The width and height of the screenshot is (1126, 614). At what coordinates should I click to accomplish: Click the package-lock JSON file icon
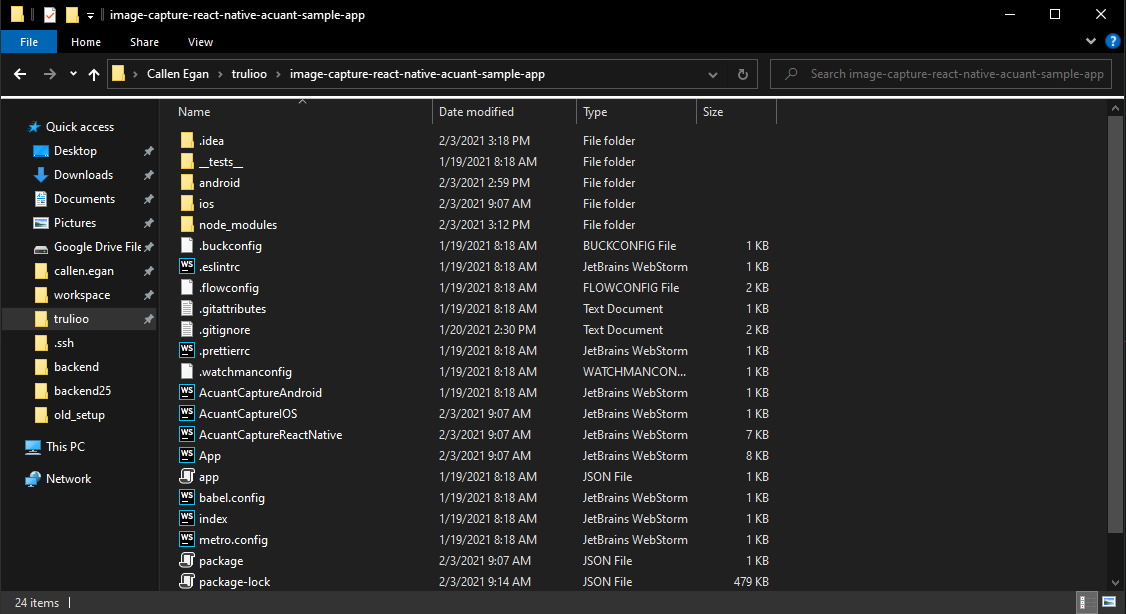pyautogui.click(x=186, y=582)
